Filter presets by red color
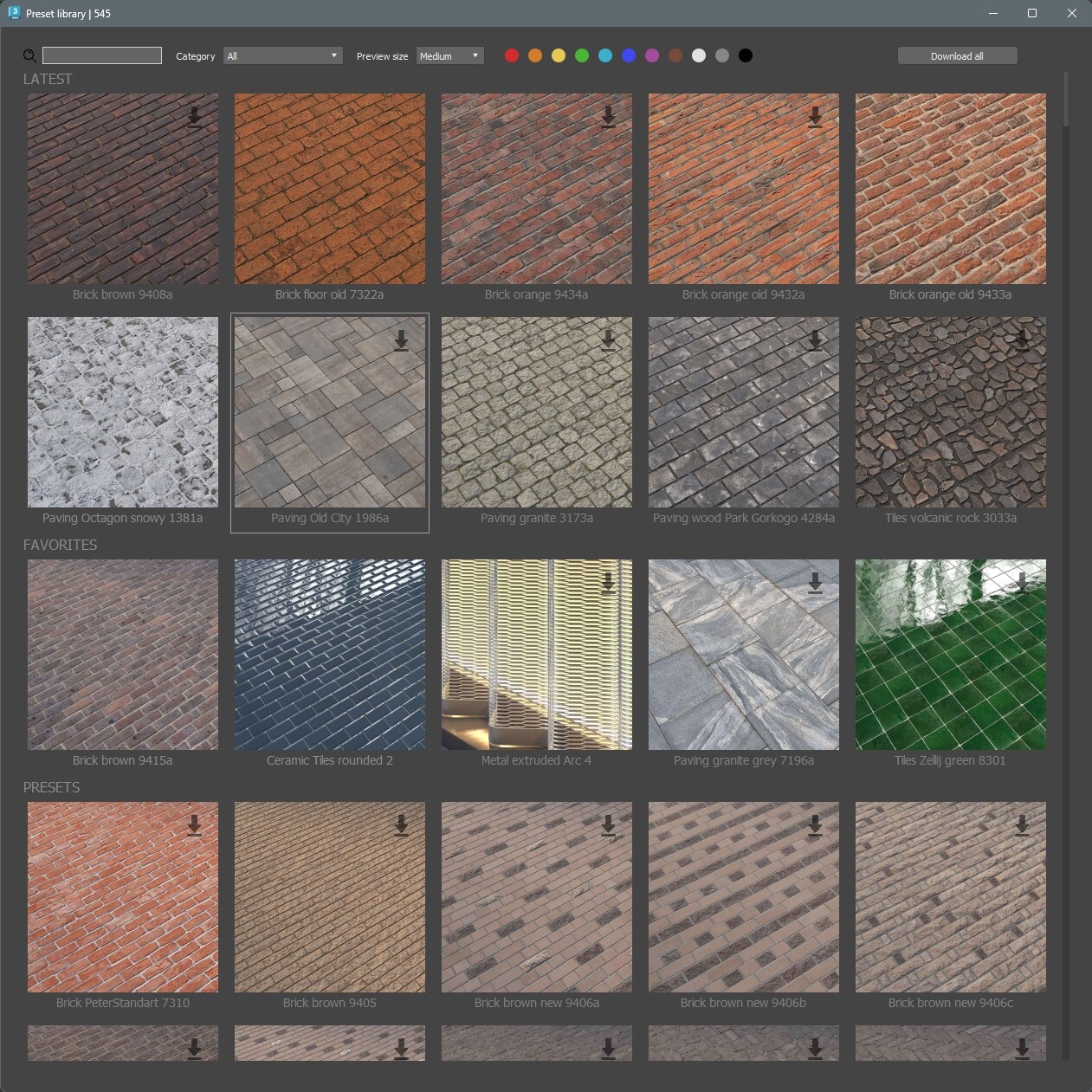Screen dimensions: 1092x1092 coord(512,55)
